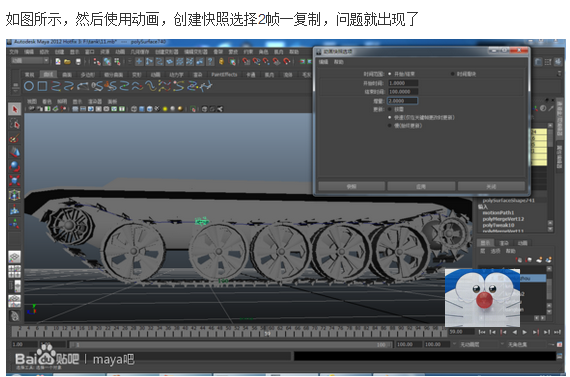Image resolution: width=570 pixels, height=377 pixels.
Task: Click the 关闭 button in the dialog
Action: pyautogui.click(x=491, y=187)
